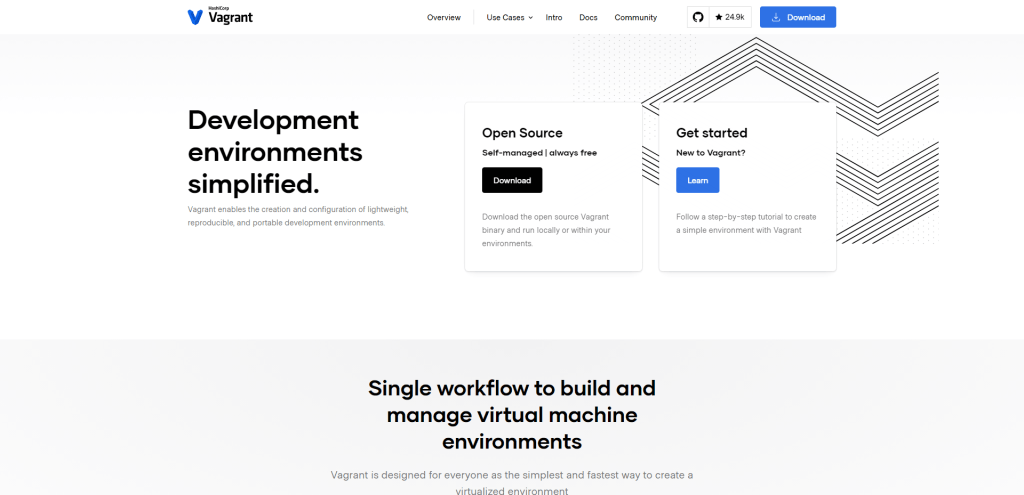
Task: Expand the Use Cases dropdown
Action: (509, 18)
